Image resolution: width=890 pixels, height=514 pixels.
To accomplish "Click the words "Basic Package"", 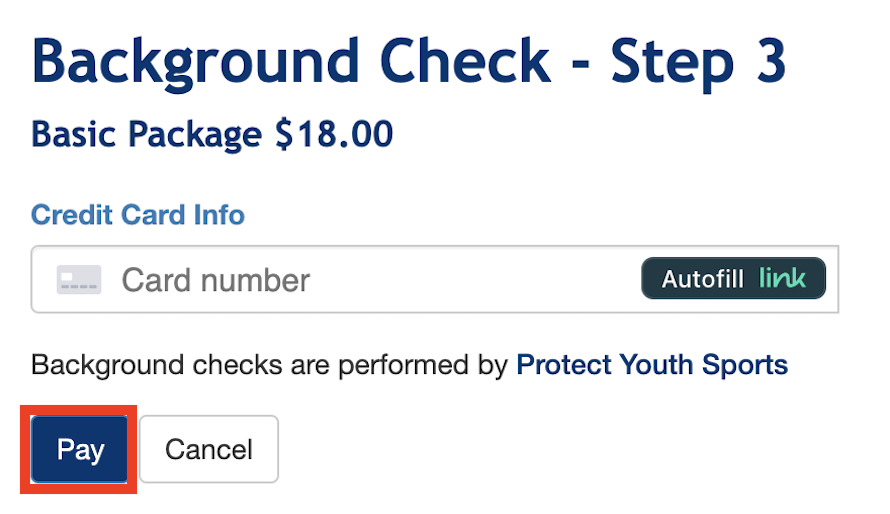I will pos(147,134).
